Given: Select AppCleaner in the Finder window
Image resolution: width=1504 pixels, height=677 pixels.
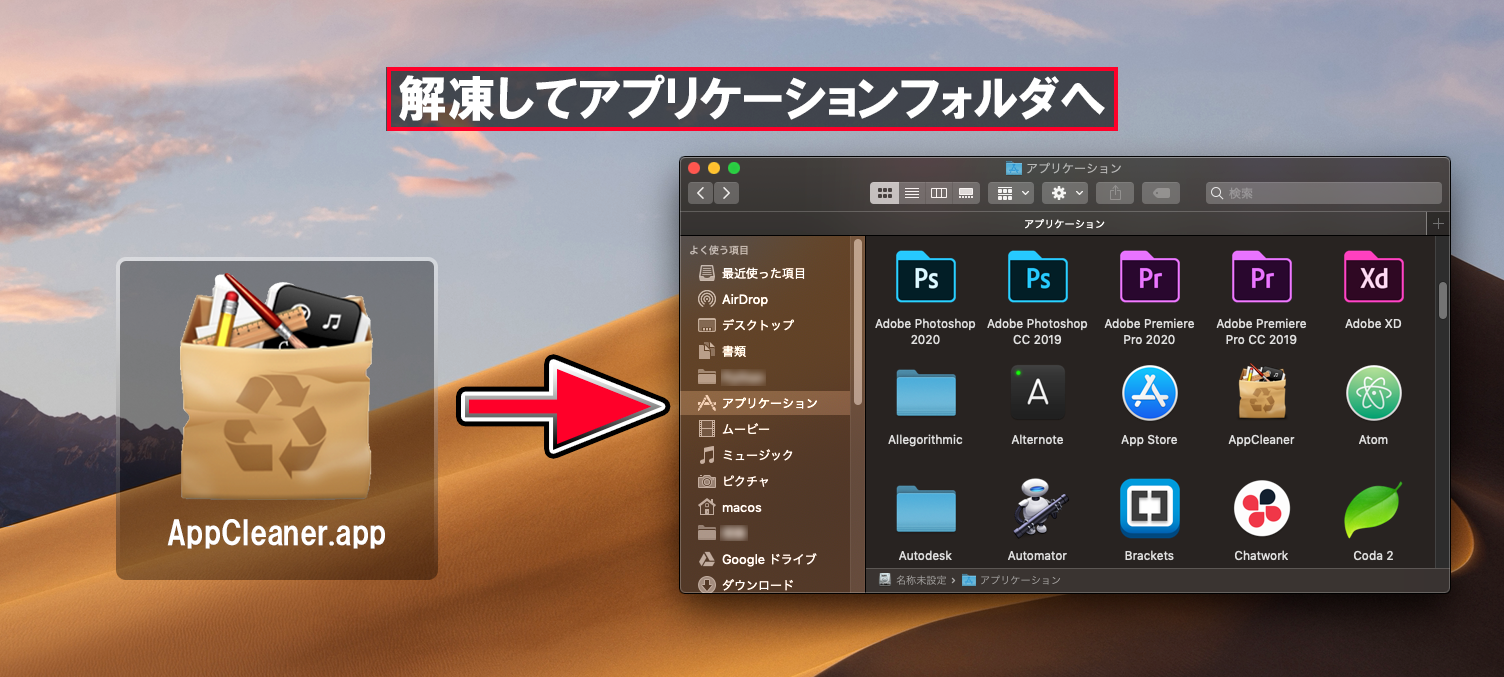Looking at the screenshot, I should 1261,393.
